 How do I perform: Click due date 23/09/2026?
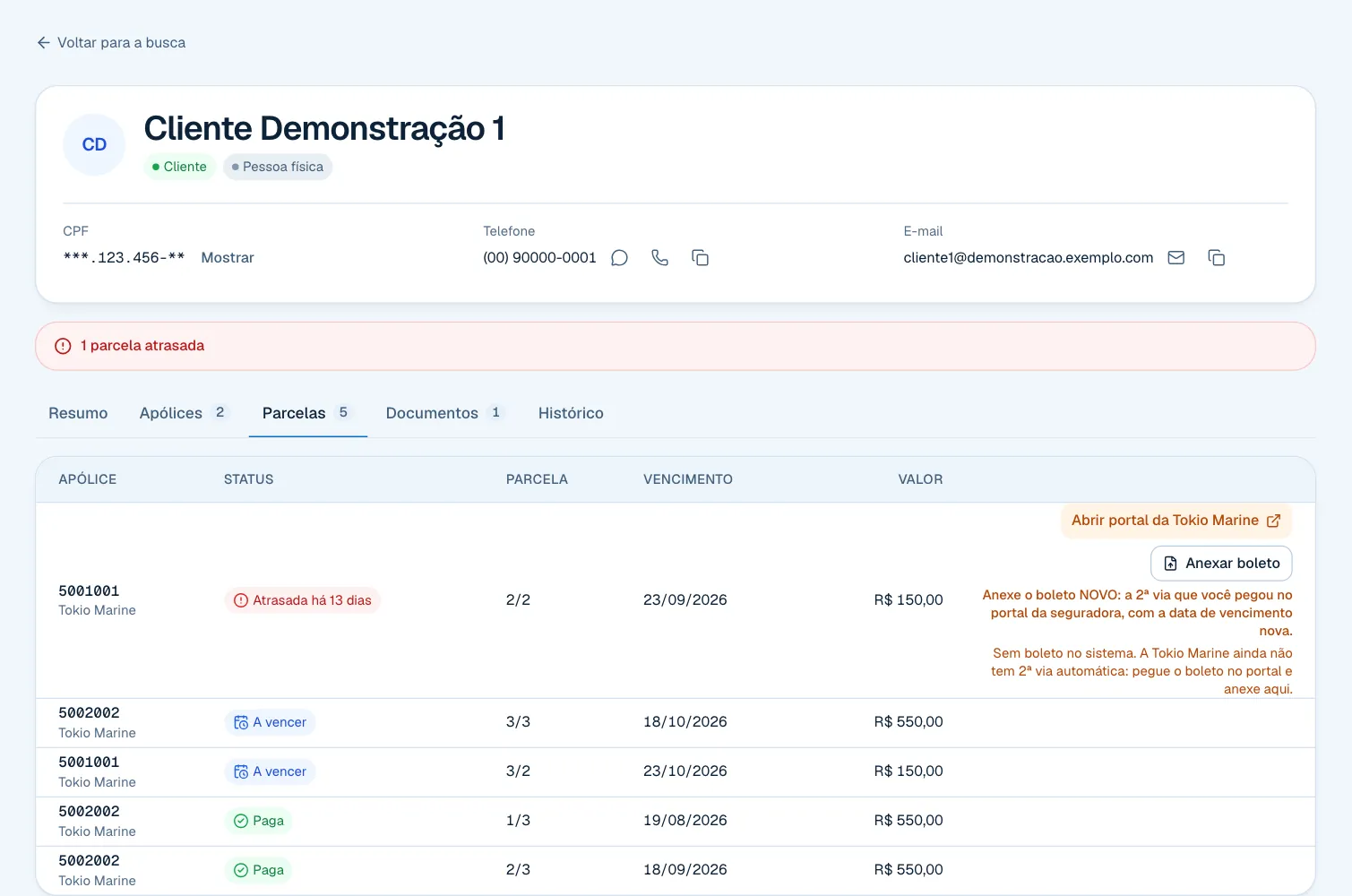click(685, 600)
